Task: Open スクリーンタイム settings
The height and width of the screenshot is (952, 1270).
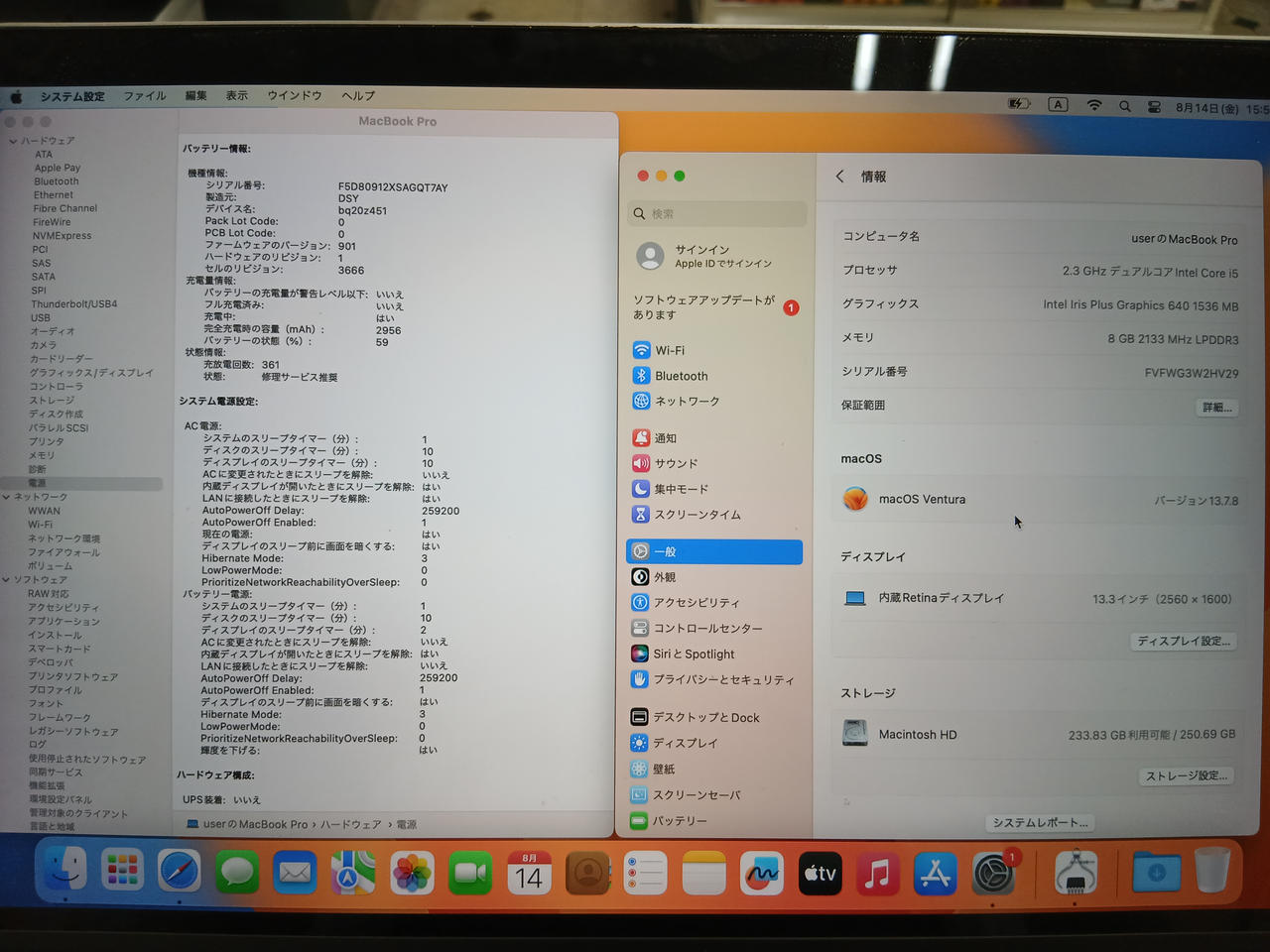Action: (x=714, y=515)
